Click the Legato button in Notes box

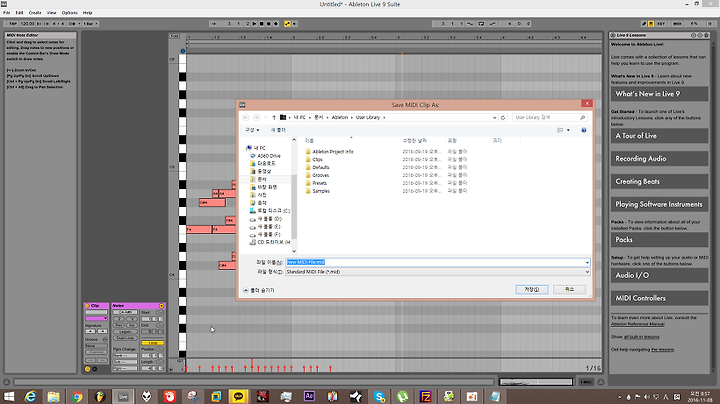125,331
